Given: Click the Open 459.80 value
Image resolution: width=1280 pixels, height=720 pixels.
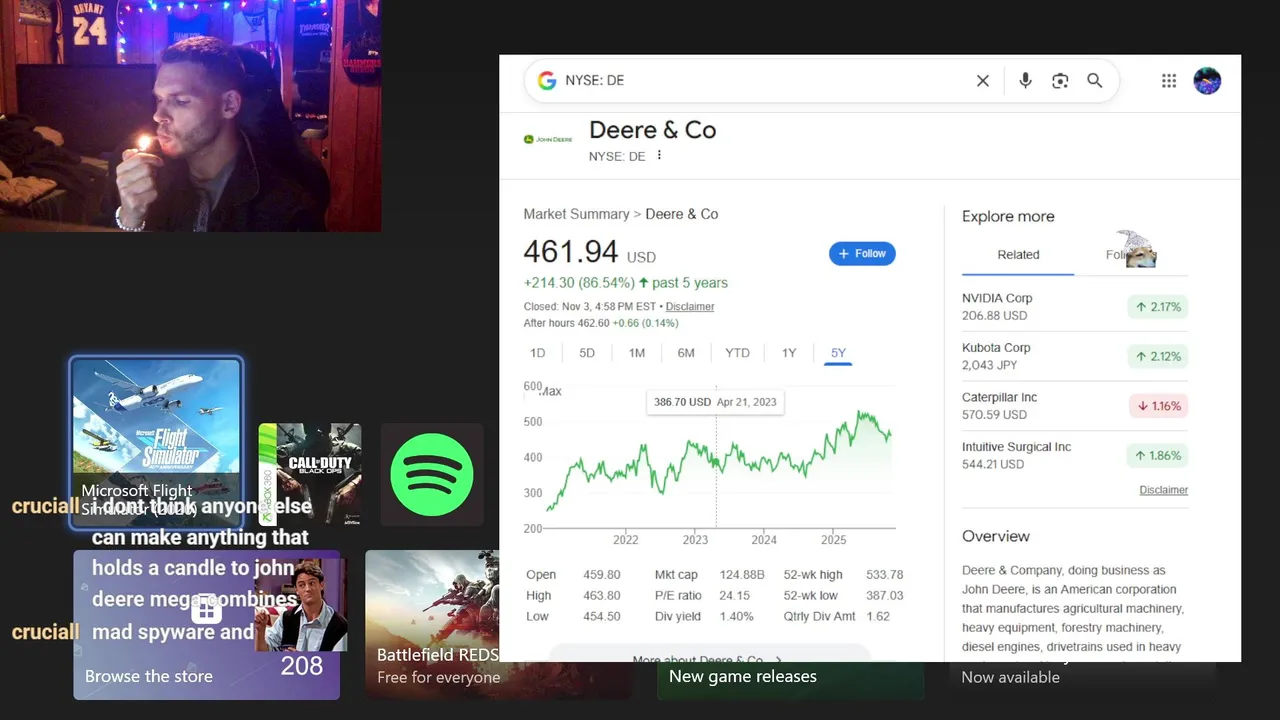Looking at the screenshot, I should click(x=601, y=575).
